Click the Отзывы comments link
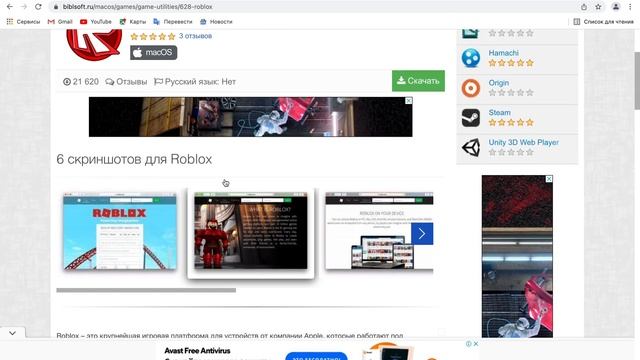The width and height of the screenshot is (640, 360). click(126, 82)
